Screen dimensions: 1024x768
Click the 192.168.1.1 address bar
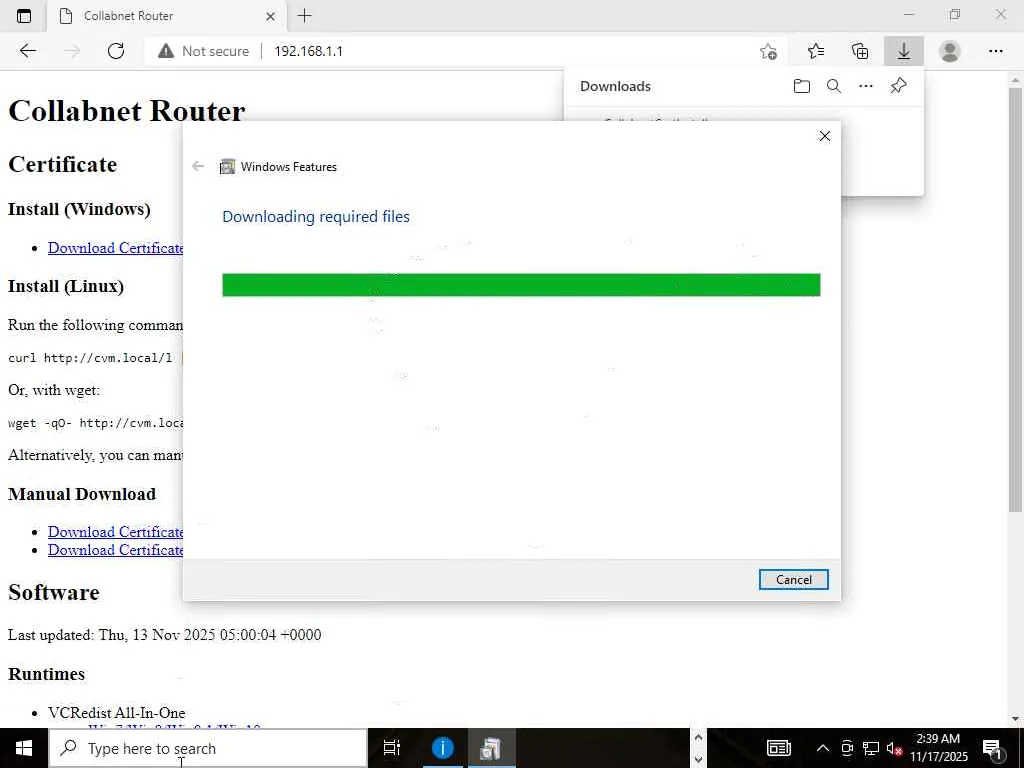point(308,51)
